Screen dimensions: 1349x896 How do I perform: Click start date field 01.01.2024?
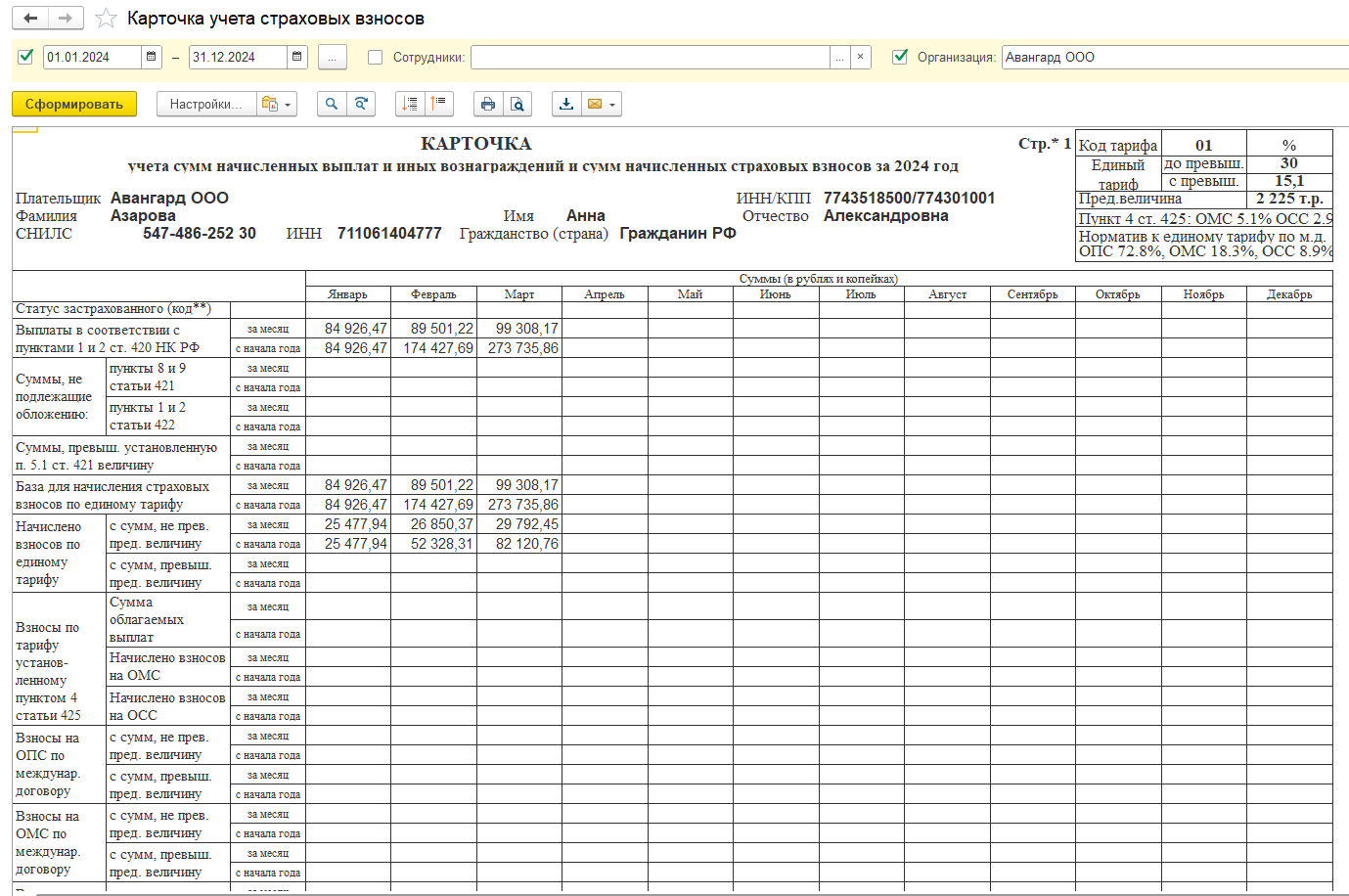pyautogui.click(x=93, y=57)
